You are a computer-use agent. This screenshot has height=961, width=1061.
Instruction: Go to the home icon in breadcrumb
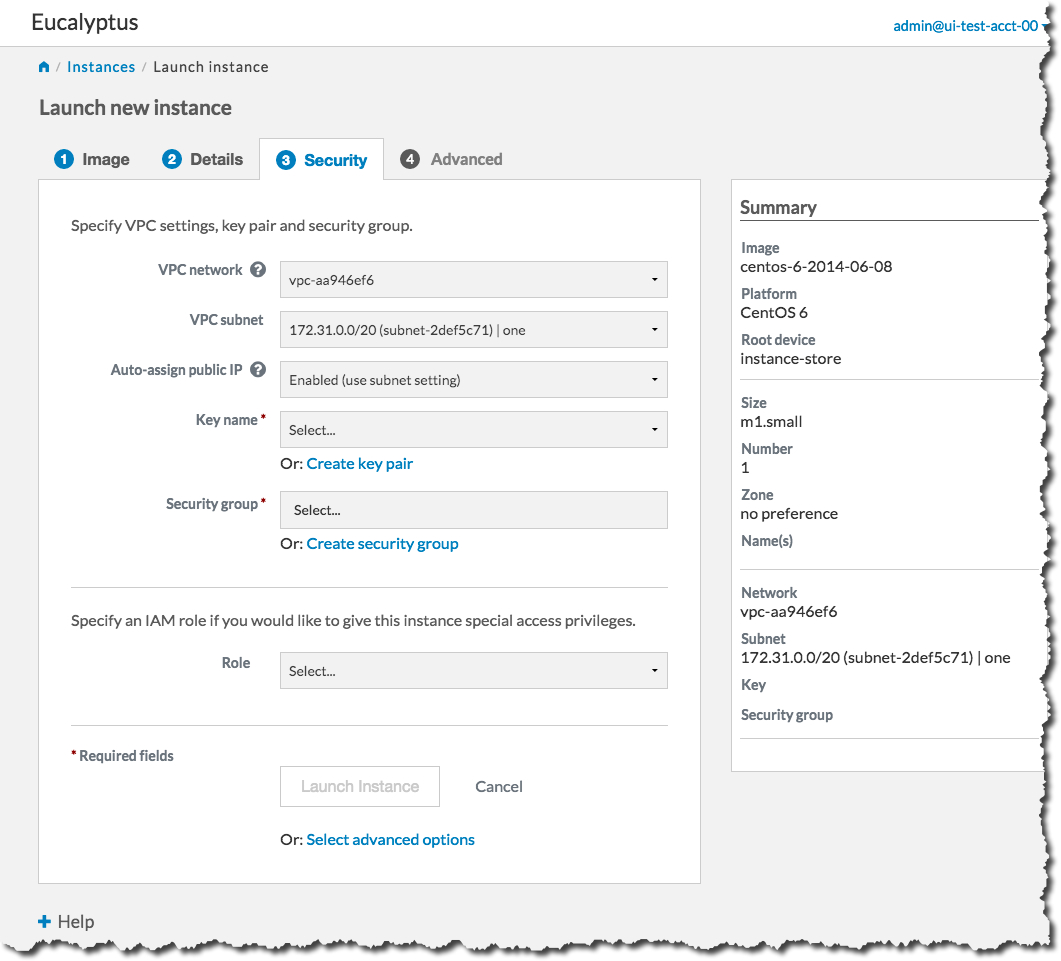tap(44, 66)
